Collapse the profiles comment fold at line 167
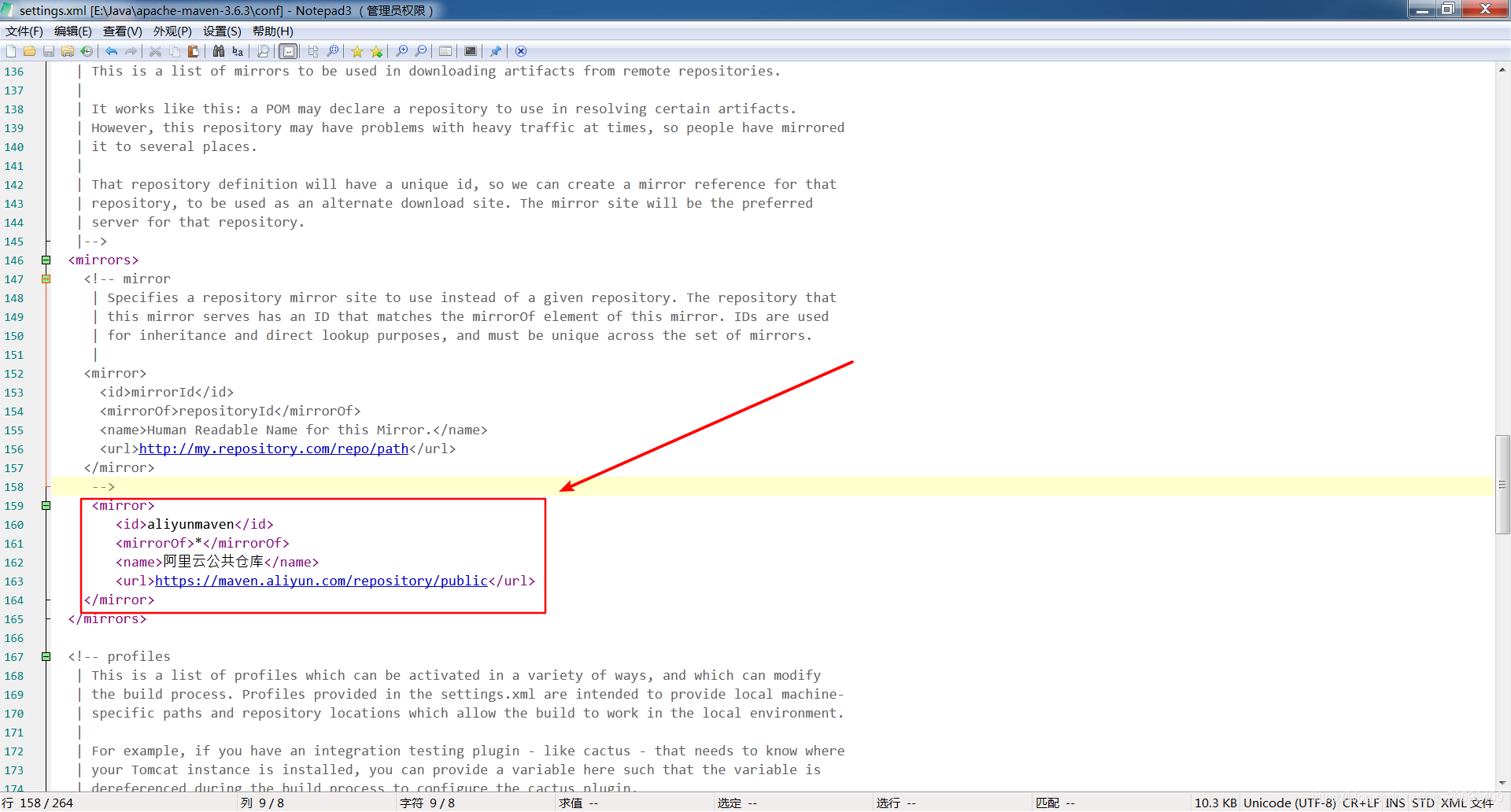This screenshot has width=1511, height=812. pos(46,657)
